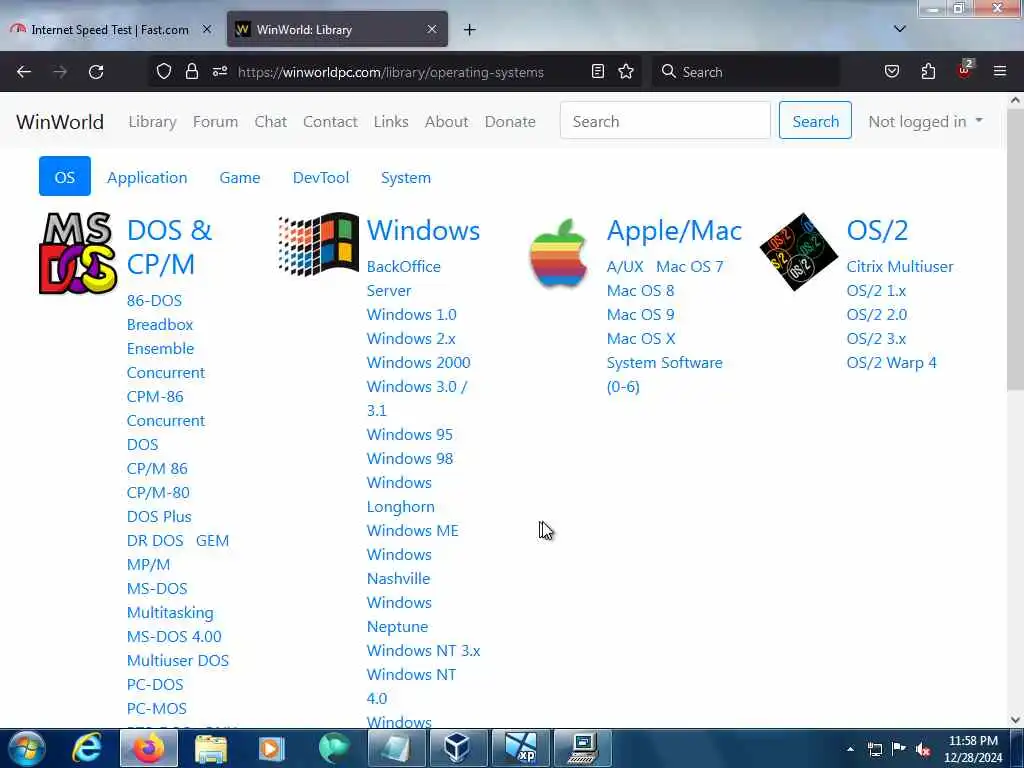Screen dimensions: 1024x768
Task: Click the uBlock extension icon with badge
Action: pyautogui.click(x=965, y=71)
